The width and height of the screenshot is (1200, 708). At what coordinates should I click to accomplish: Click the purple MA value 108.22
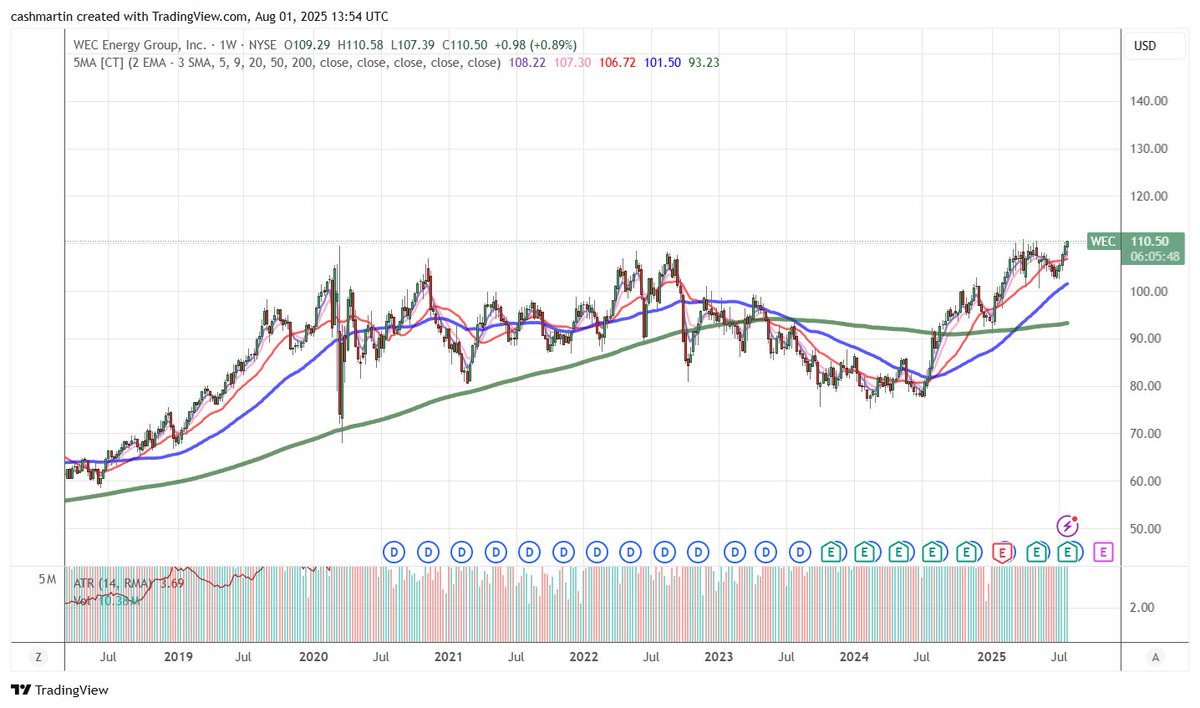525,62
